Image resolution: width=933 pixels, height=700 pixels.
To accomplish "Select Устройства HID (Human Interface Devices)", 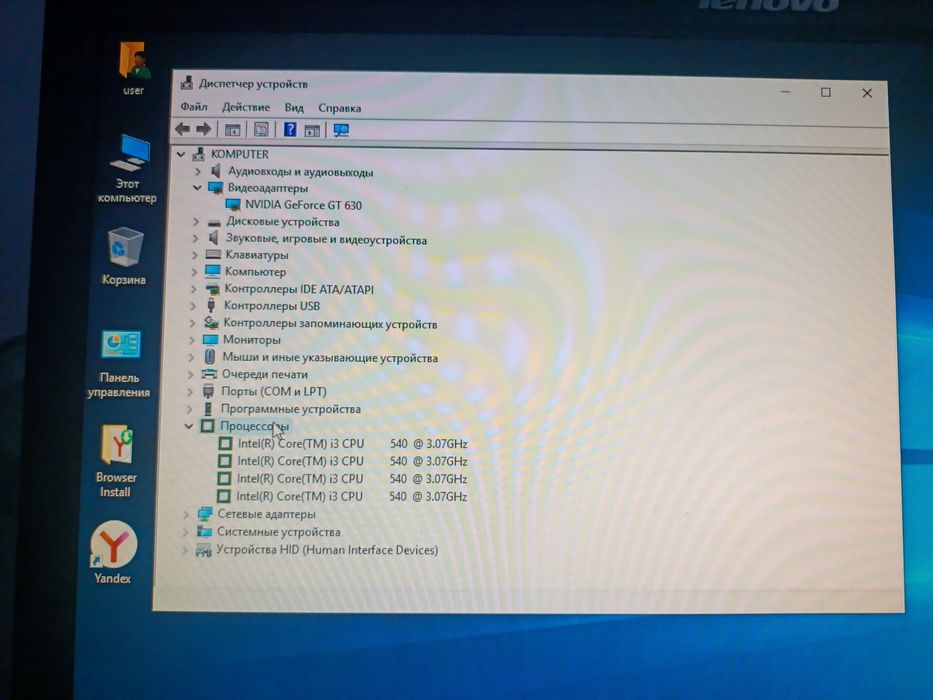I will click(x=327, y=550).
